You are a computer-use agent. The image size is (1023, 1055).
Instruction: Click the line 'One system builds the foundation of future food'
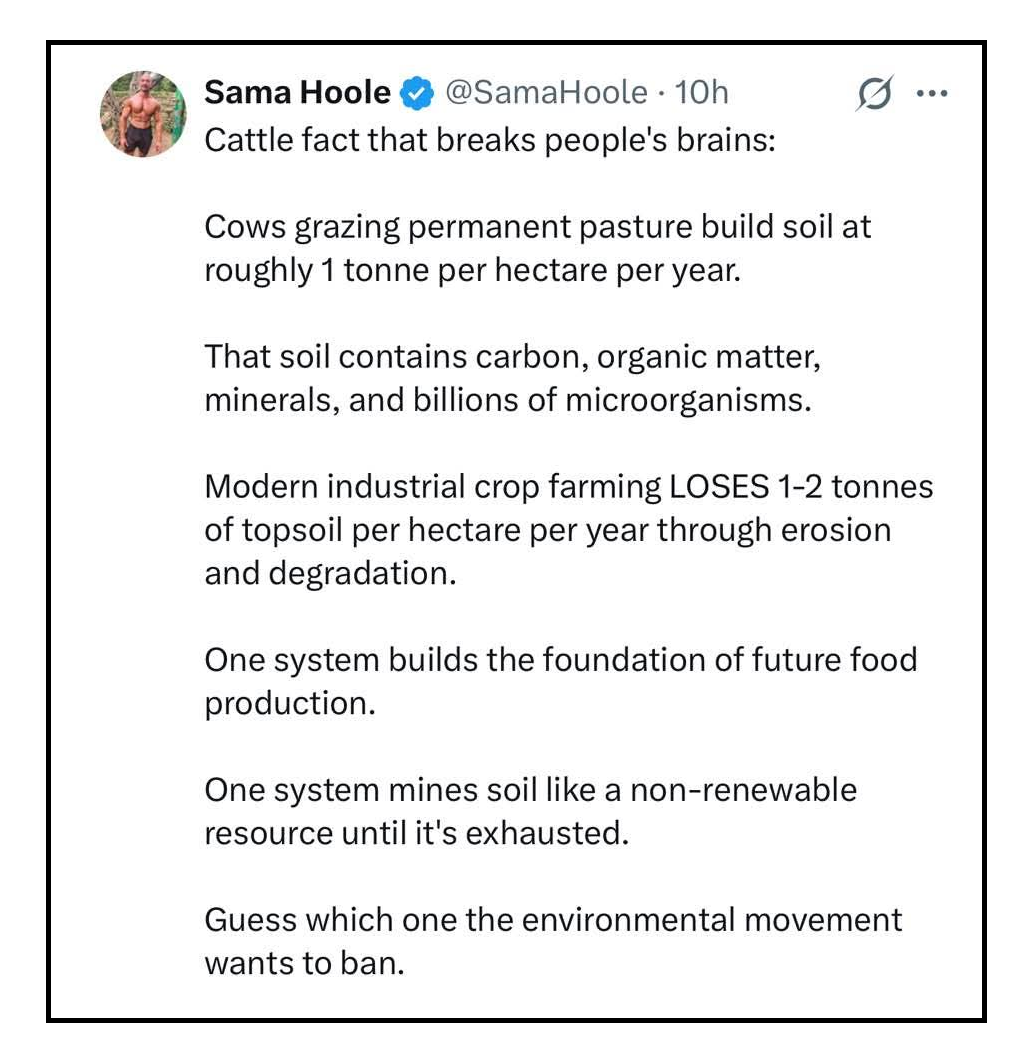560,660
